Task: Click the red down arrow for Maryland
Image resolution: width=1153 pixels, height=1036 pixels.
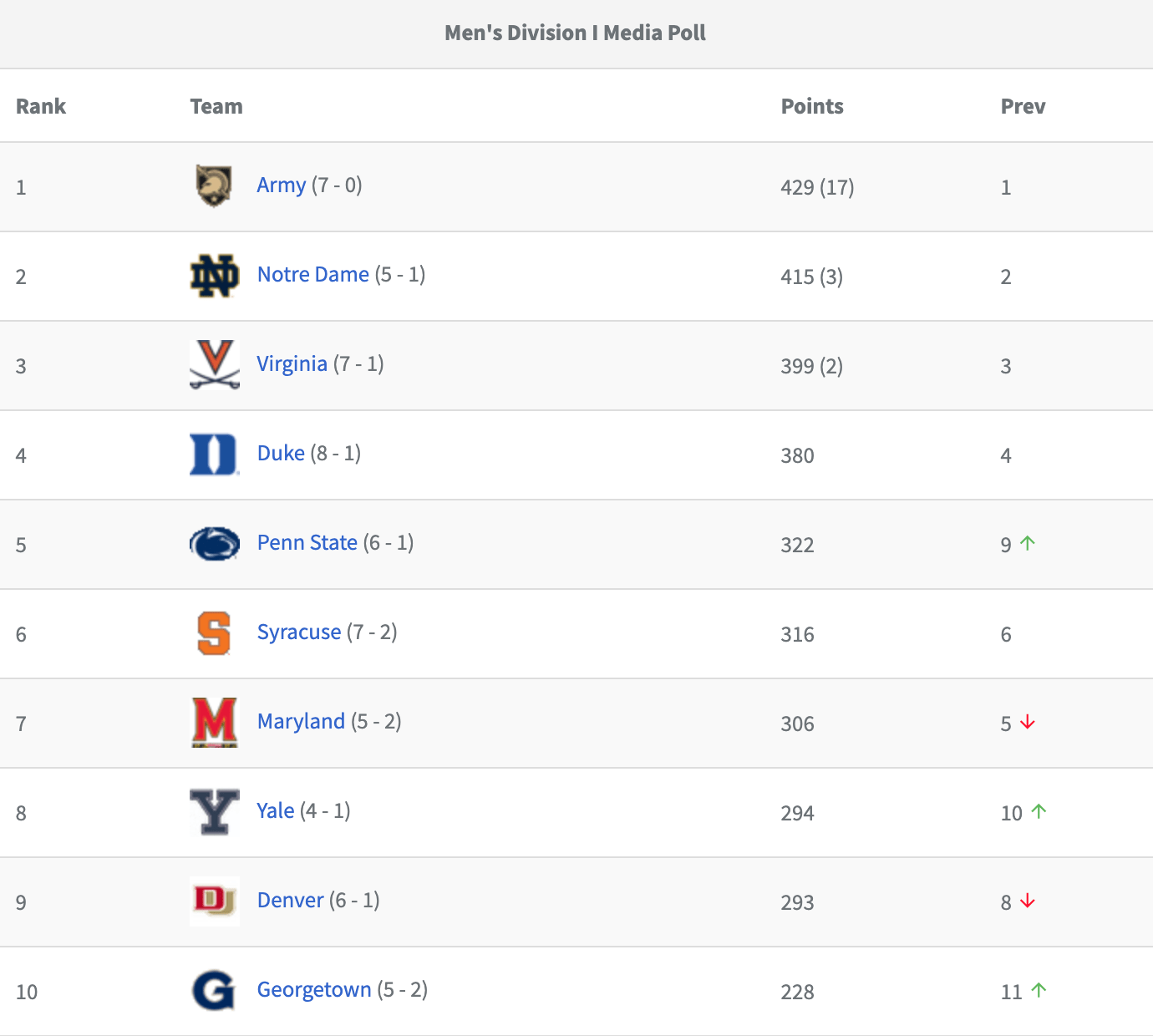Action: click(1028, 722)
